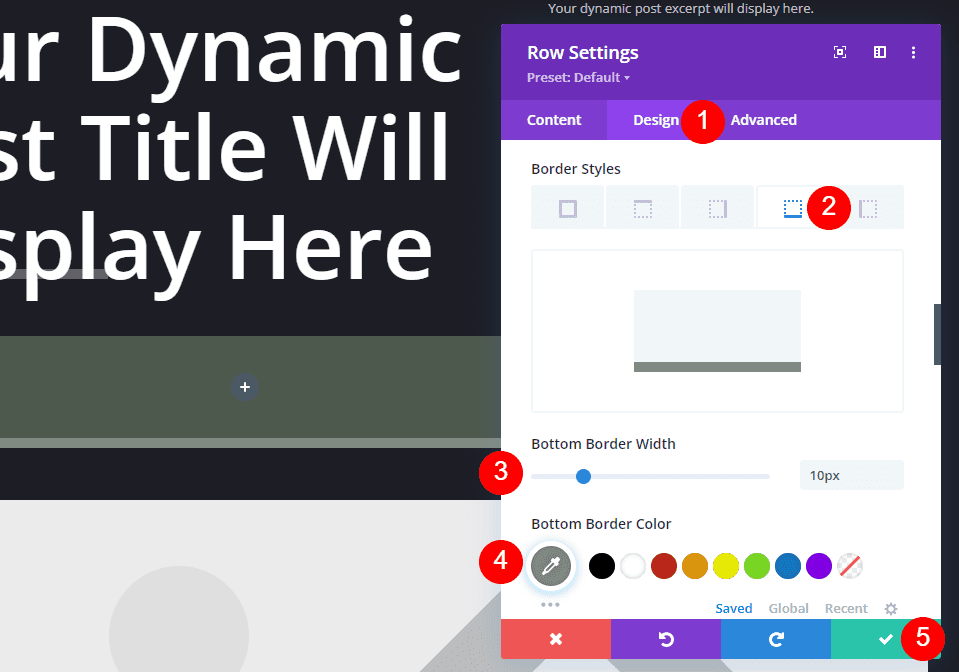This screenshot has height=672, width=959.
Task: Open the Row Settings three-dot menu
Action: (x=913, y=53)
